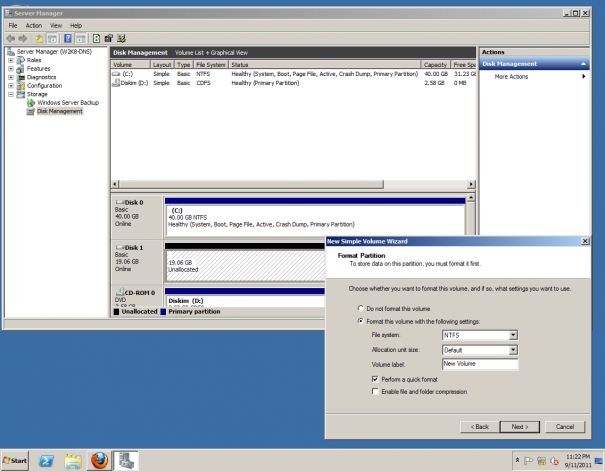Click the (C:) drive icon in volume list
This screenshot has height=472, width=605.
pos(116,74)
